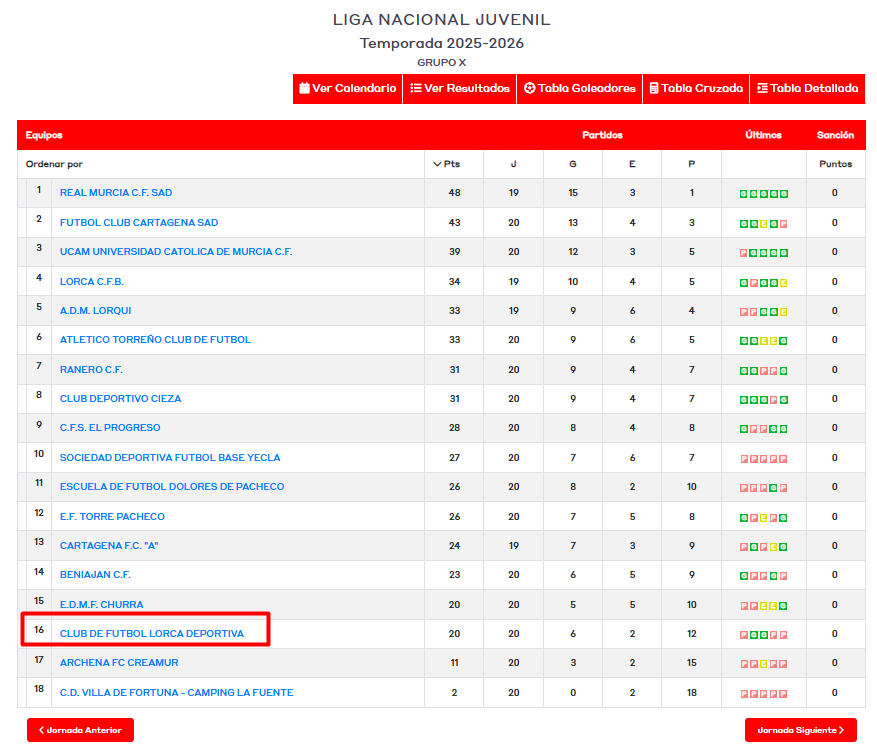Click Dolores de Pacheco's win icon

(x=774, y=488)
